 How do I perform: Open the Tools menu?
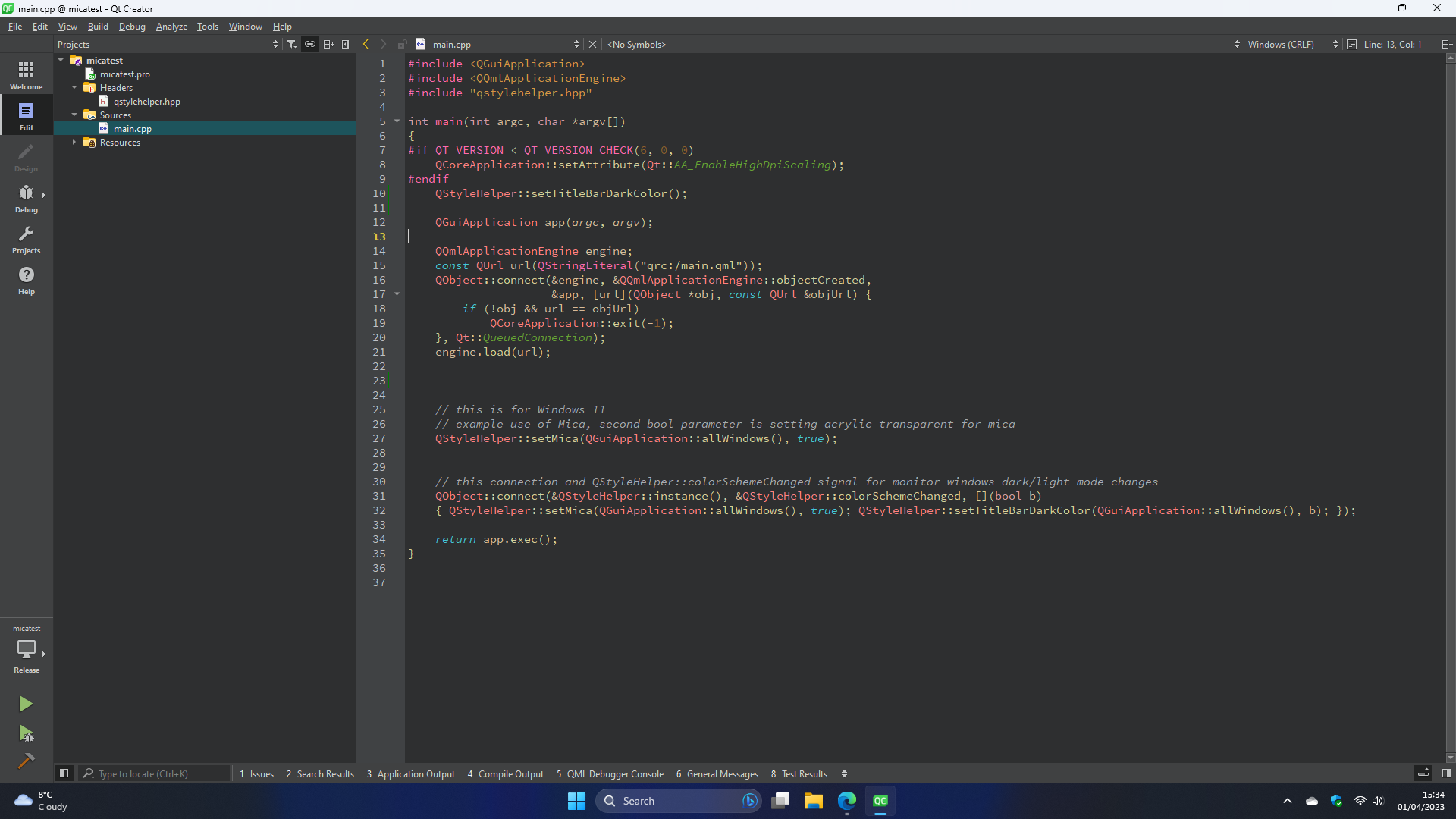207,26
